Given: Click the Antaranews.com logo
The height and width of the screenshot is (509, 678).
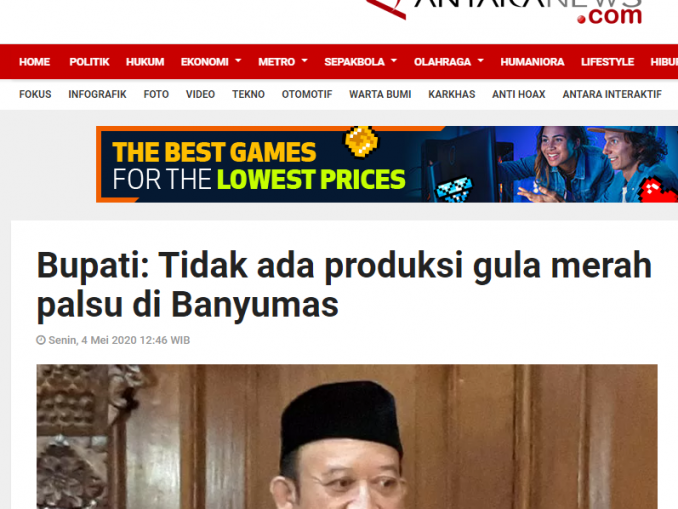Looking at the screenshot, I should coord(504,12).
